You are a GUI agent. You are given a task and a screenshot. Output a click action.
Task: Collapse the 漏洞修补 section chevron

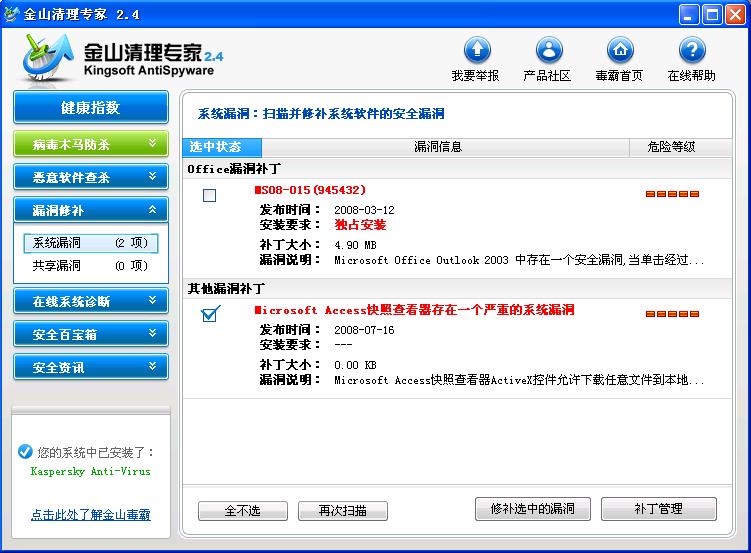152,209
